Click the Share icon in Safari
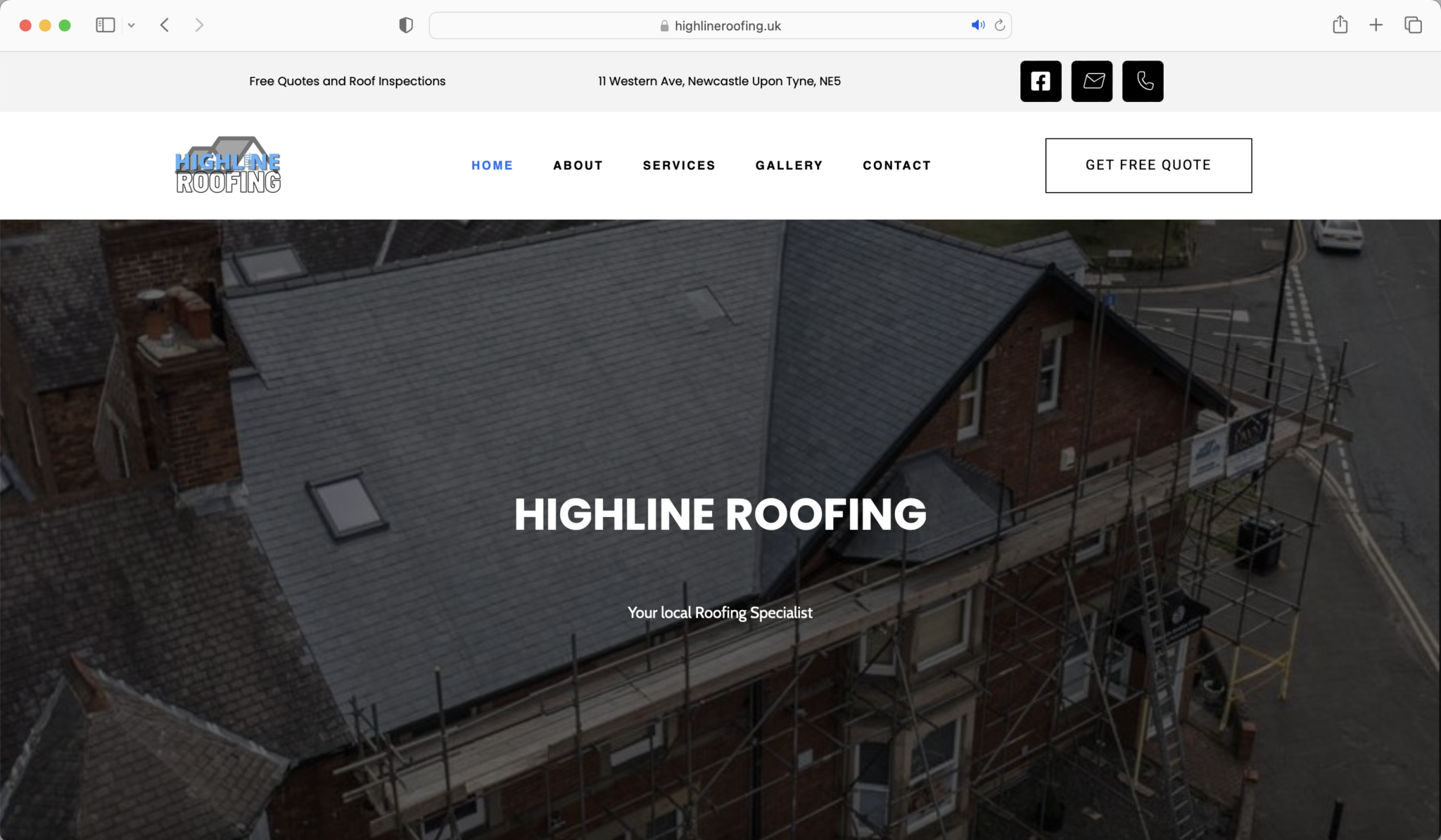 point(1340,25)
